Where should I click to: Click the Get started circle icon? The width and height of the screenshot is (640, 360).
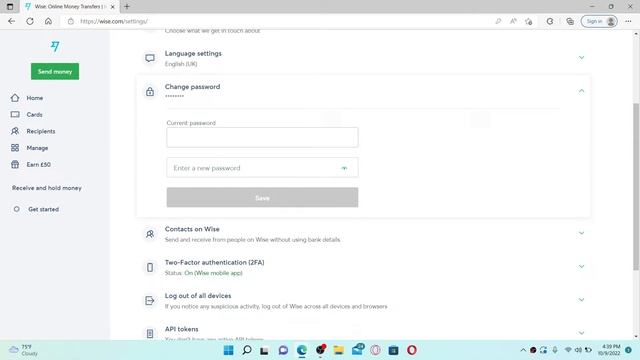pos(16,209)
